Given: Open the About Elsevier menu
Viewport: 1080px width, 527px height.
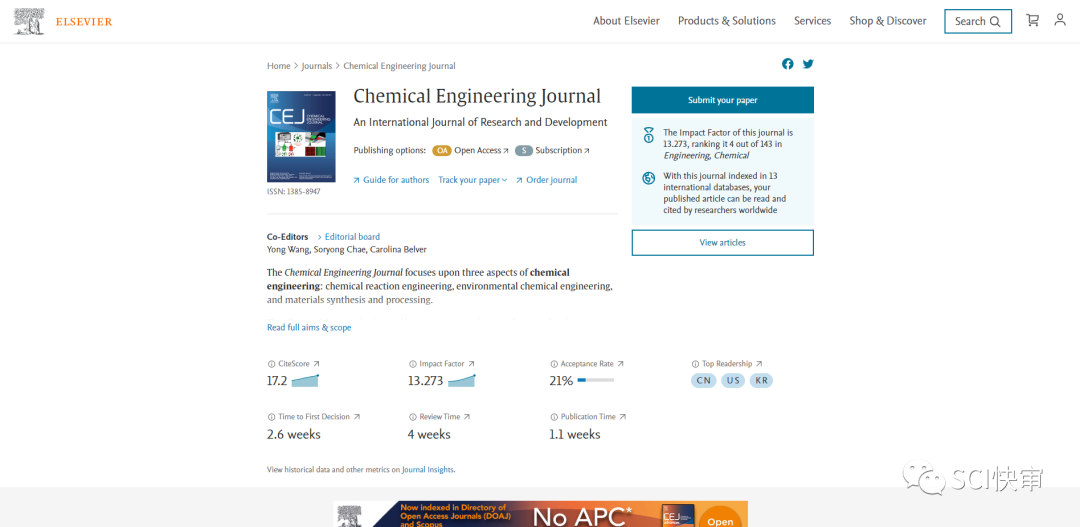Looking at the screenshot, I should (x=626, y=21).
